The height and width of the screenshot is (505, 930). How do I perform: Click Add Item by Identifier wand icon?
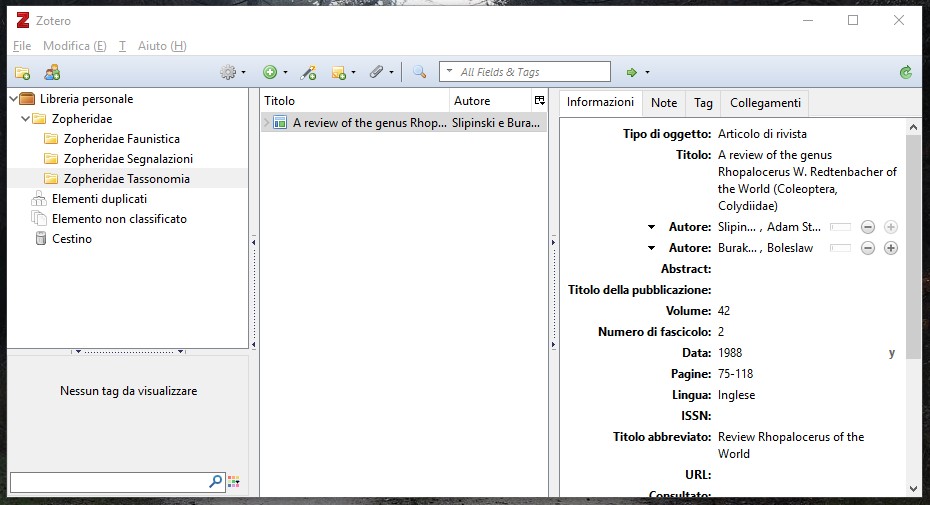click(309, 72)
